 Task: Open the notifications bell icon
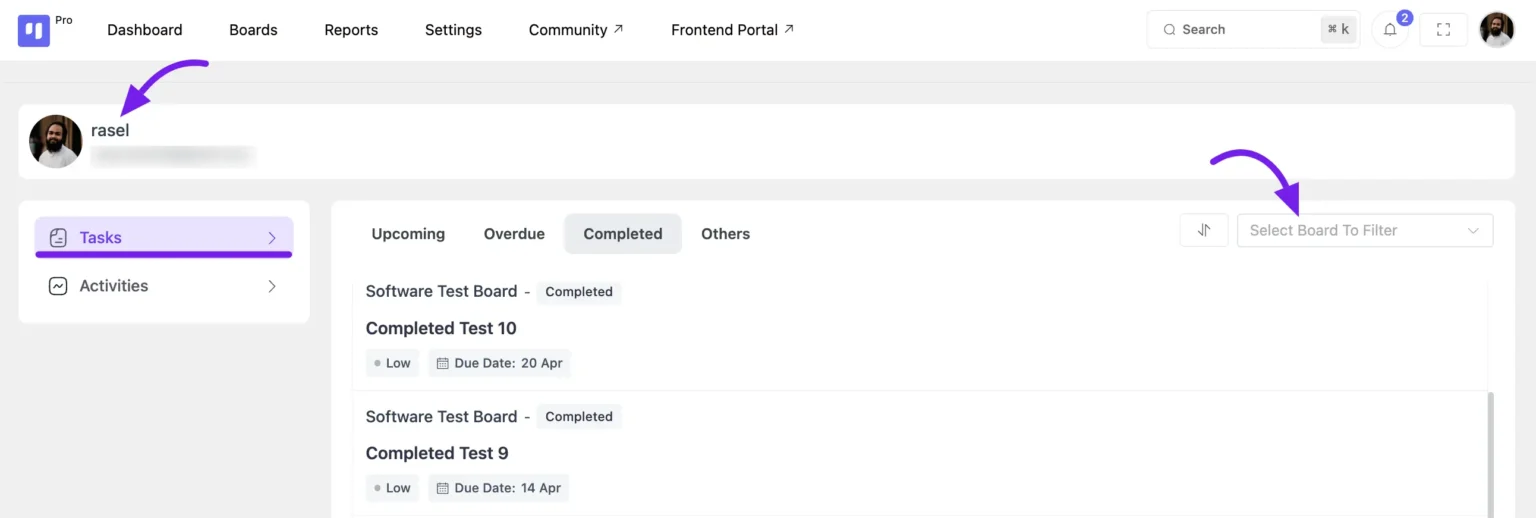(1390, 30)
